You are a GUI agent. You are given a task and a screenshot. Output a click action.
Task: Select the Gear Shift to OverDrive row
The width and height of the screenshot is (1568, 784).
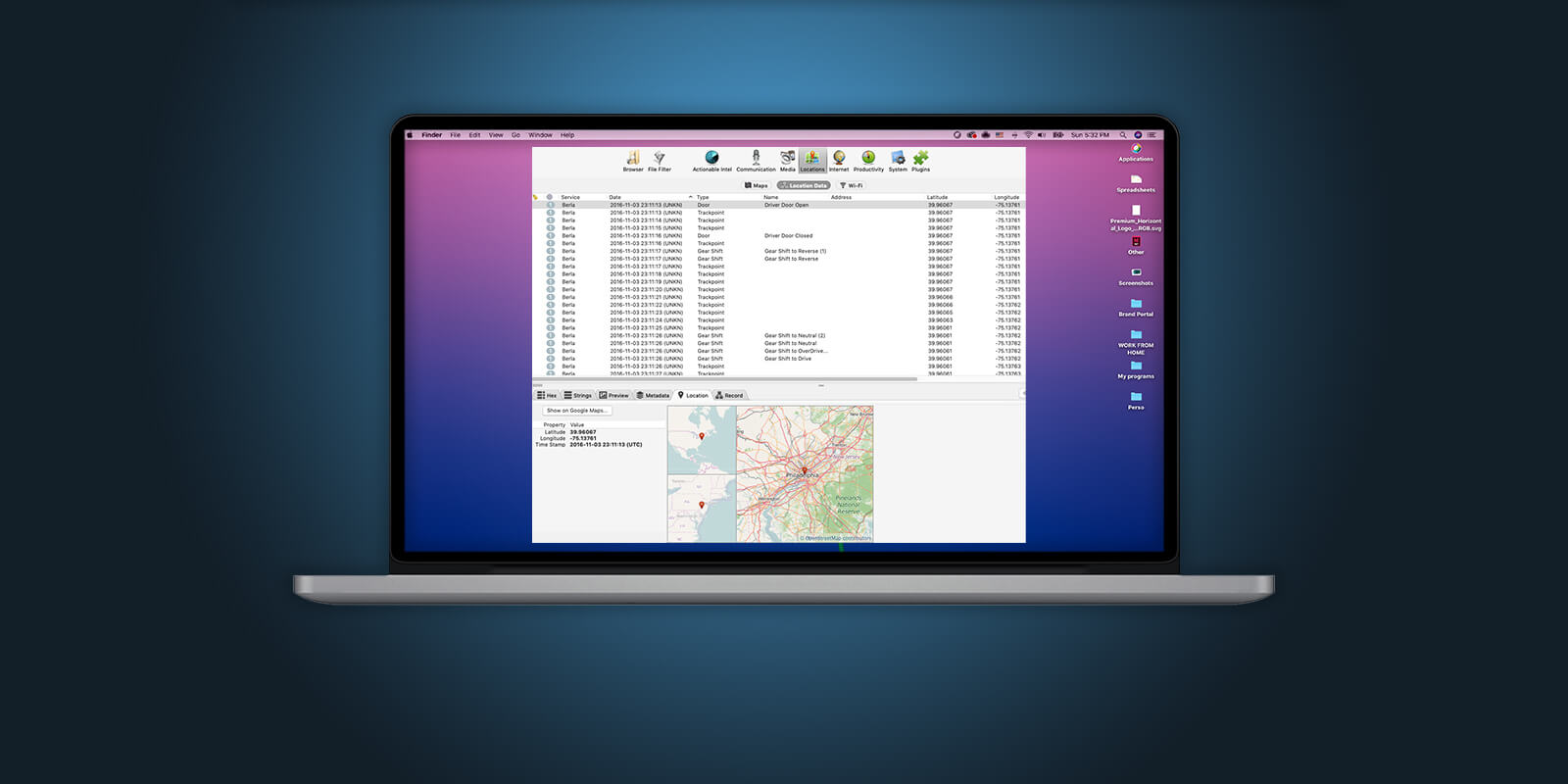click(778, 351)
